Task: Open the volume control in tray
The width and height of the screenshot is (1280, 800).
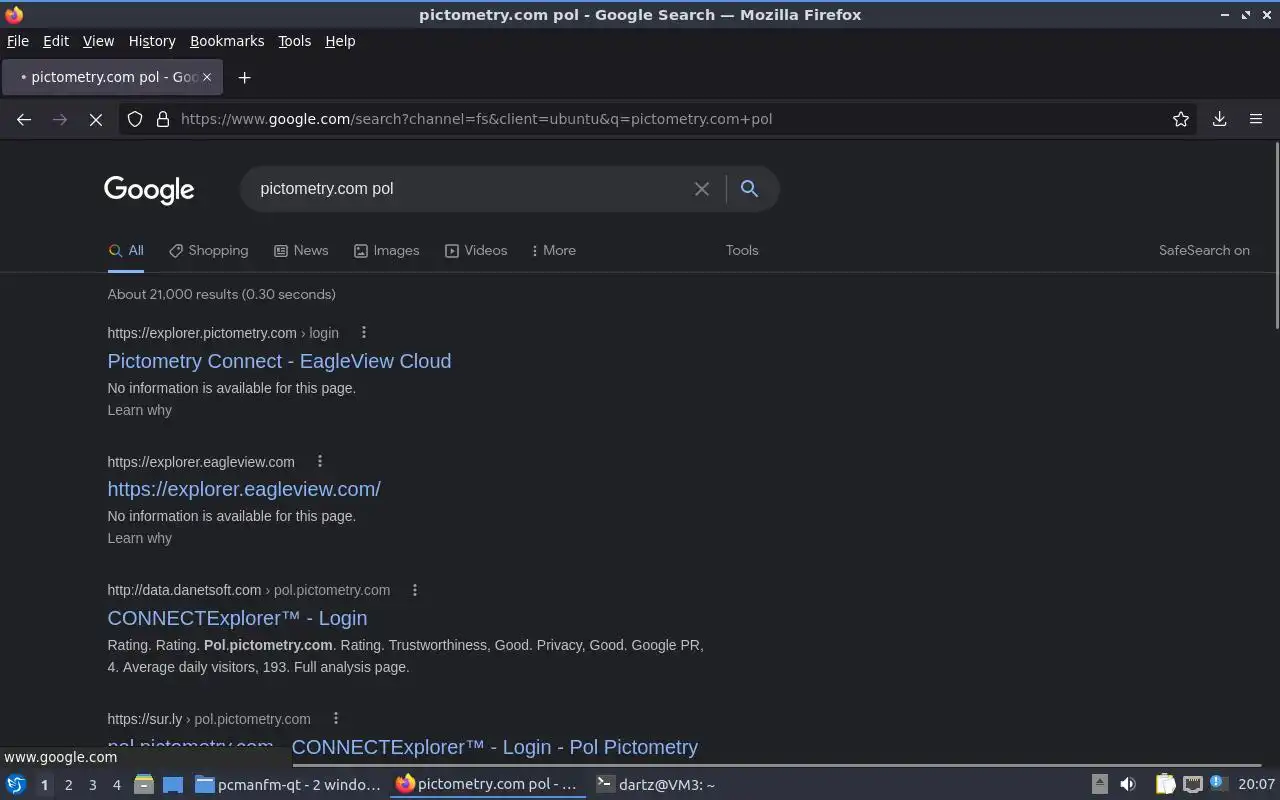Action: tap(1127, 784)
